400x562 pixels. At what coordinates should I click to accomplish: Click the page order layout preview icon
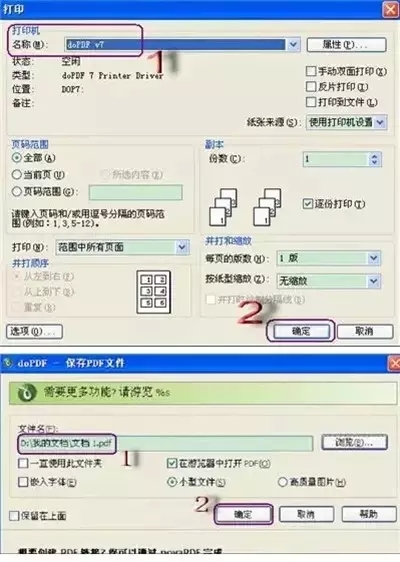pyautogui.click(x=153, y=292)
